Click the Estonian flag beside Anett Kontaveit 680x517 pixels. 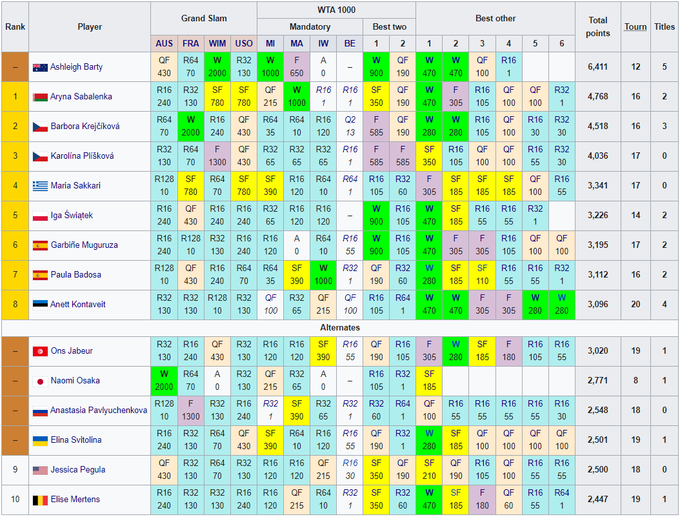pos(40,303)
